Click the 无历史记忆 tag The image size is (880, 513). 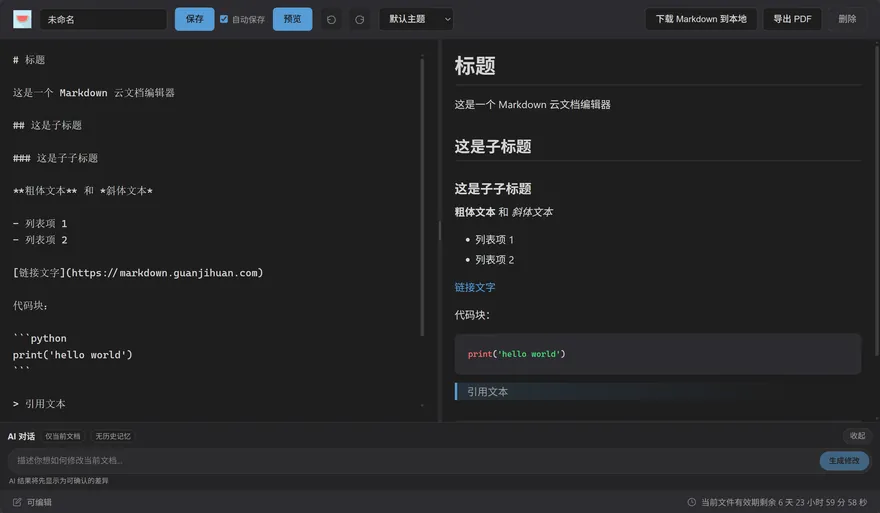pos(113,436)
